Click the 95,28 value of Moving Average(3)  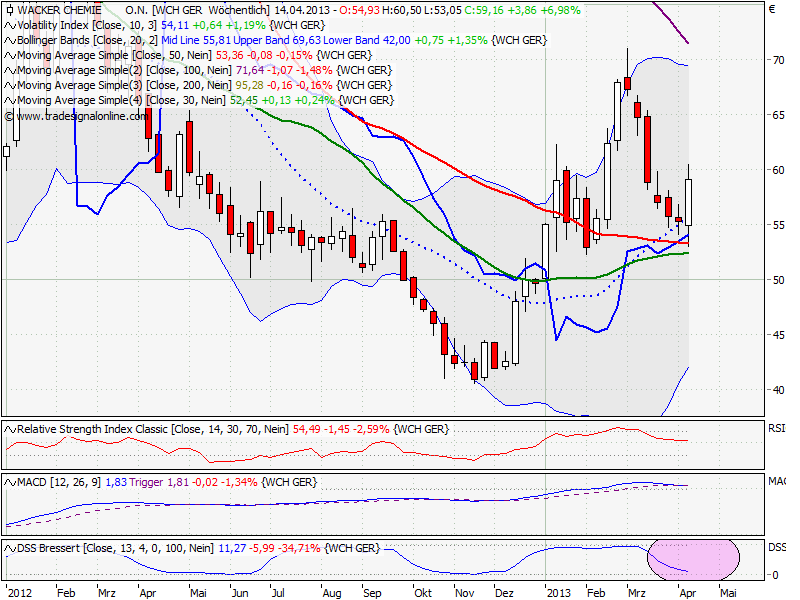[250, 85]
